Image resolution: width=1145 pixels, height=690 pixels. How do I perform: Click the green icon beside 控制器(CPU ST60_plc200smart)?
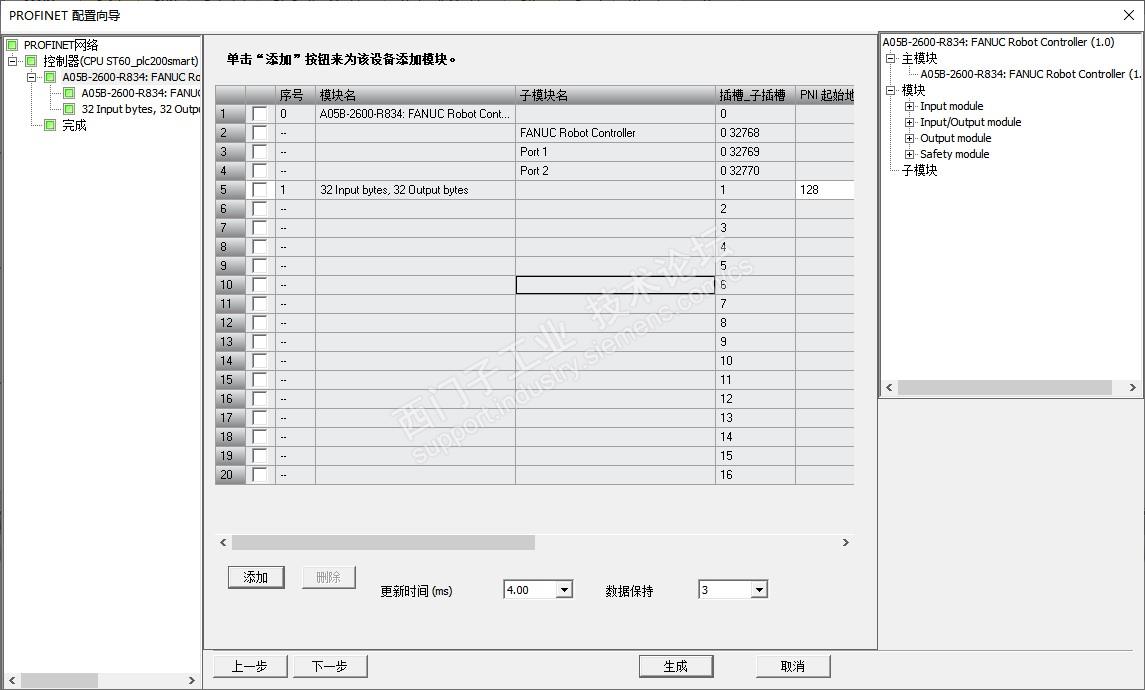(31, 61)
